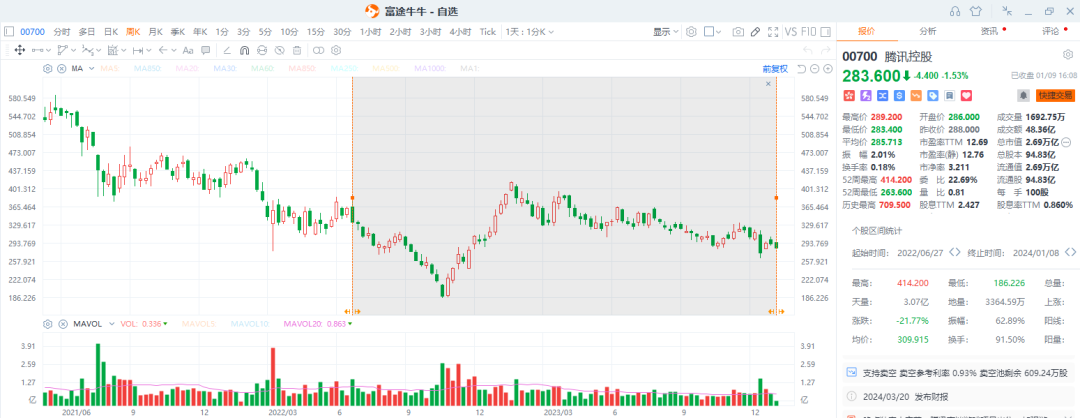
Task: Step the 终止时间 end date arrows
Action: click(x=1072, y=252)
